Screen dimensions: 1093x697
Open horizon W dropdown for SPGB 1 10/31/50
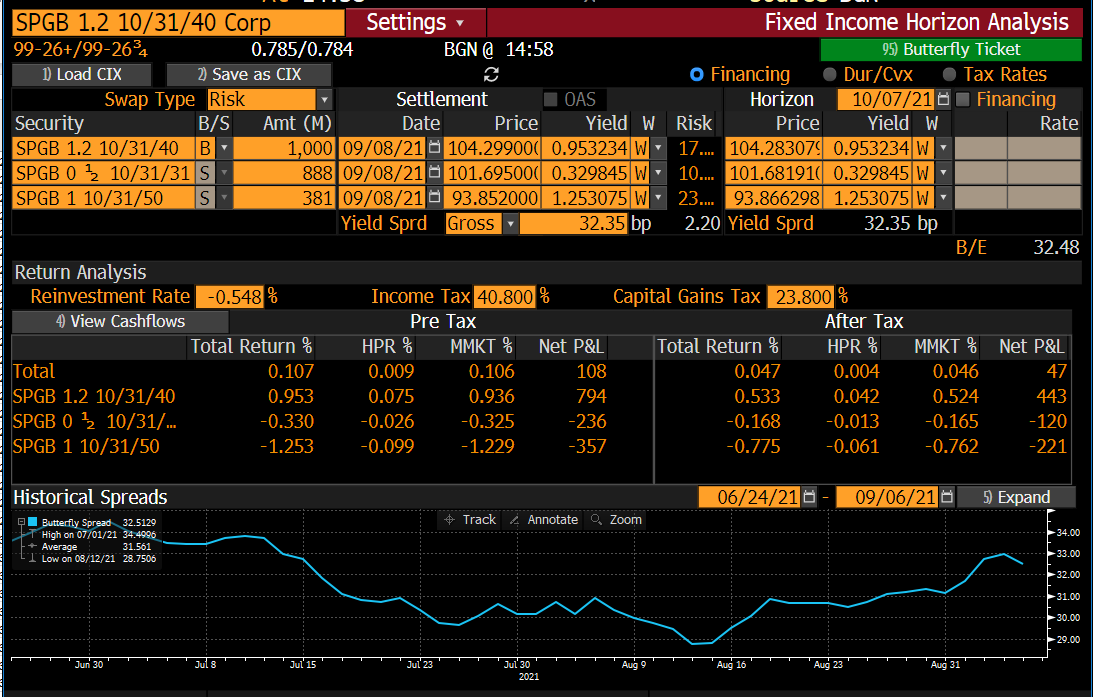[x=943, y=199]
